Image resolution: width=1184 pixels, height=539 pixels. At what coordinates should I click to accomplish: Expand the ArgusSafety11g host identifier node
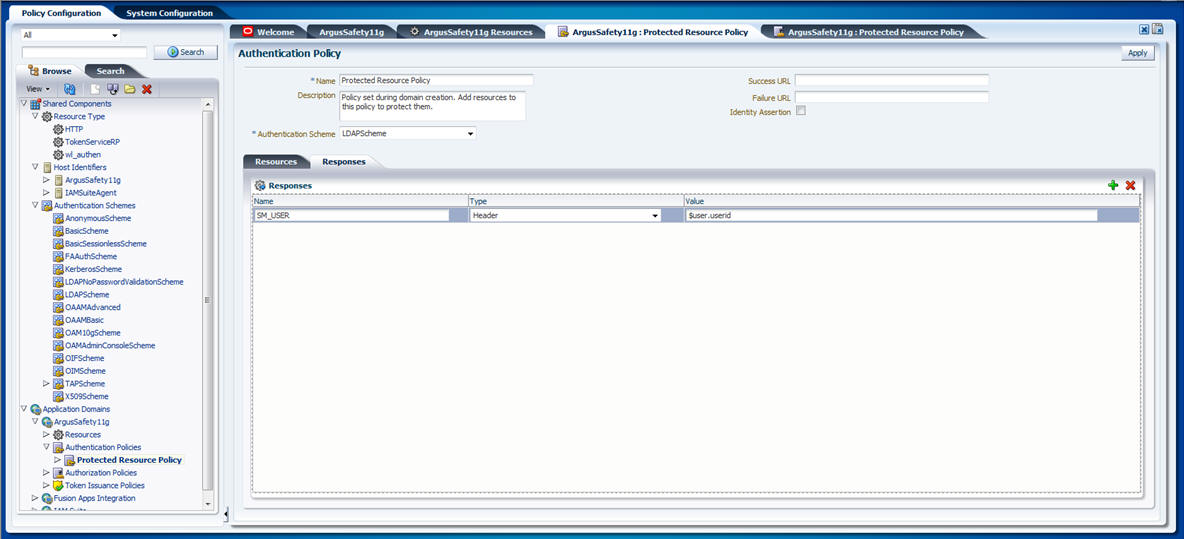coord(47,180)
